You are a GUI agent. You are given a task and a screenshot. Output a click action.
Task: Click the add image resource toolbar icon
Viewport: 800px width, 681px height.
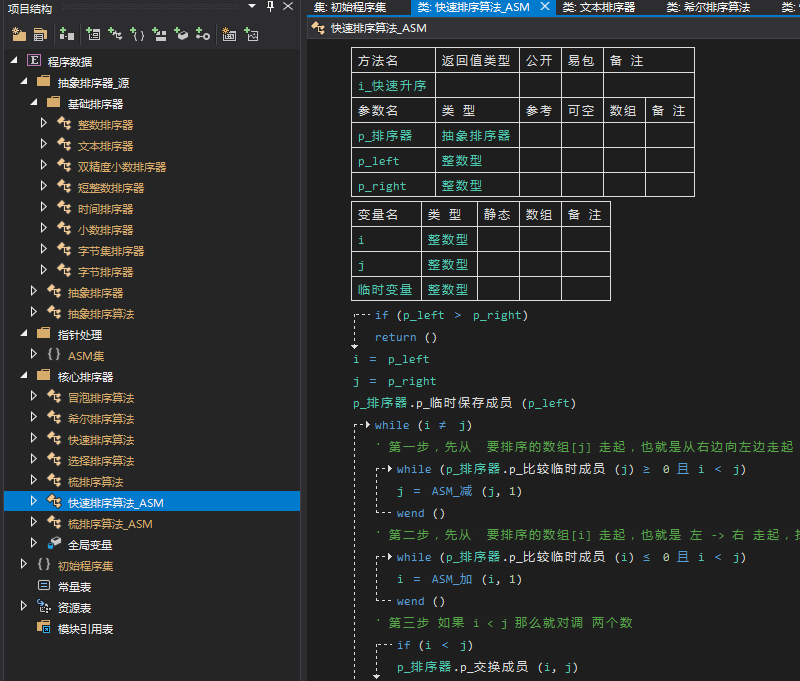point(252,35)
